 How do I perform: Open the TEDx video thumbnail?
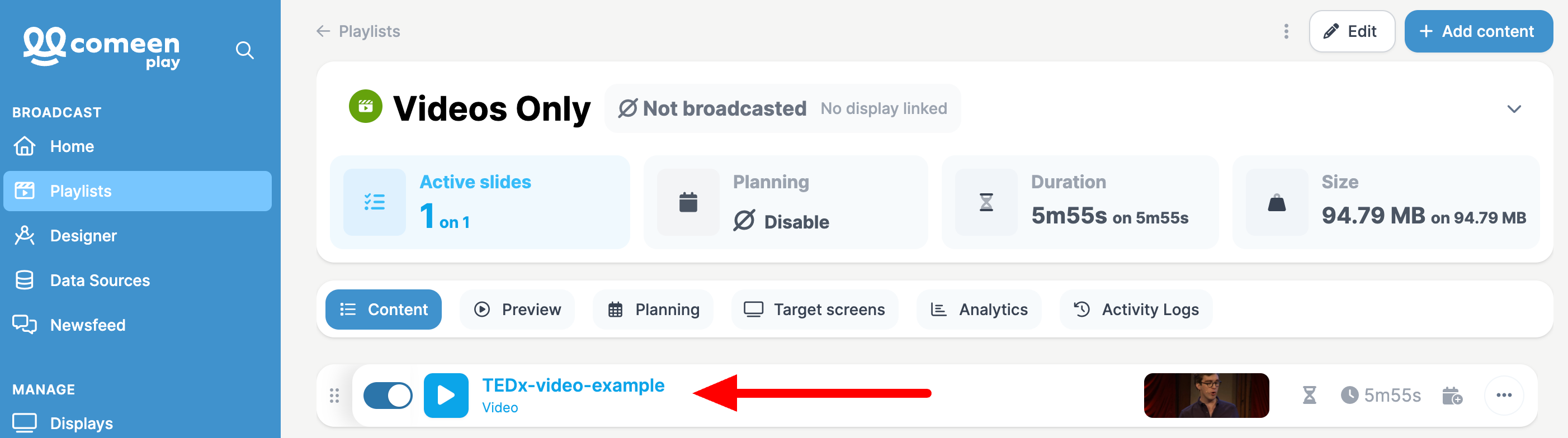[x=1206, y=396]
